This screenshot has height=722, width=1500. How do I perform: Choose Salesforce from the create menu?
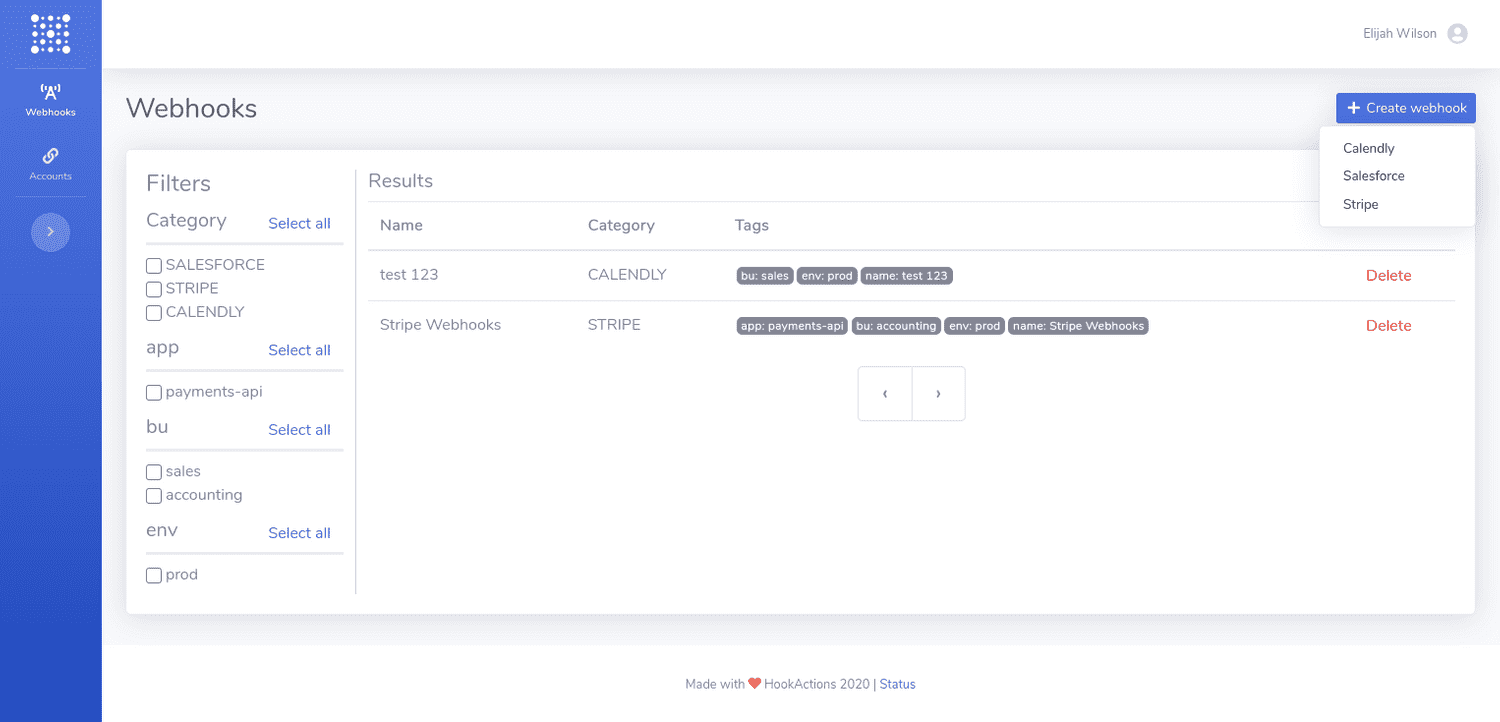pos(1373,176)
